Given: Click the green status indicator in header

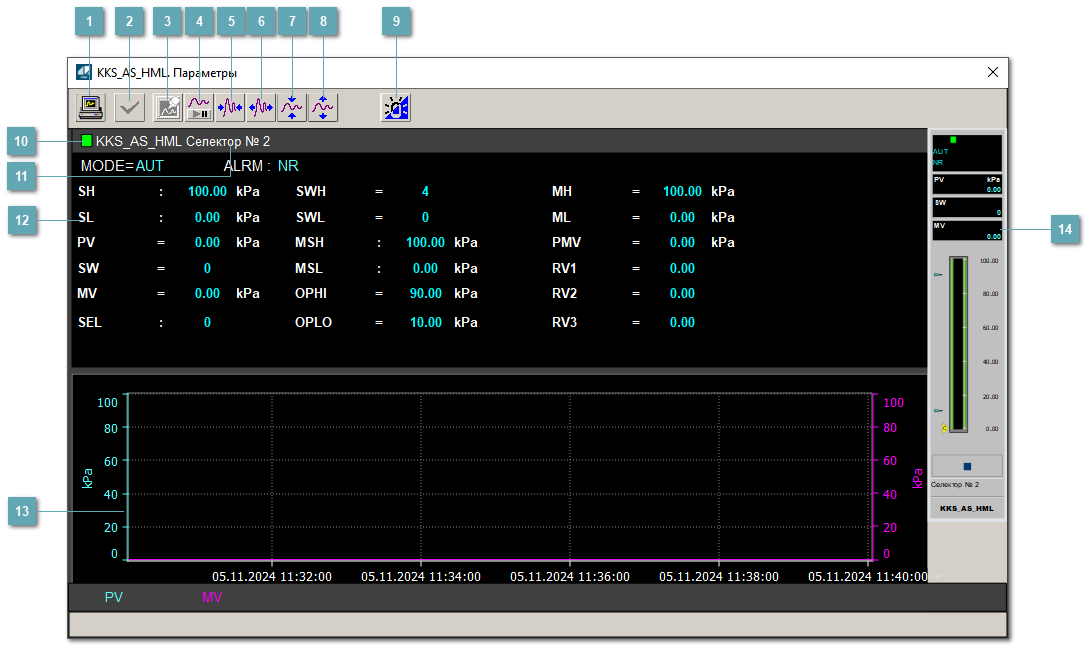Looking at the screenshot, I should [x=87, y=141].
